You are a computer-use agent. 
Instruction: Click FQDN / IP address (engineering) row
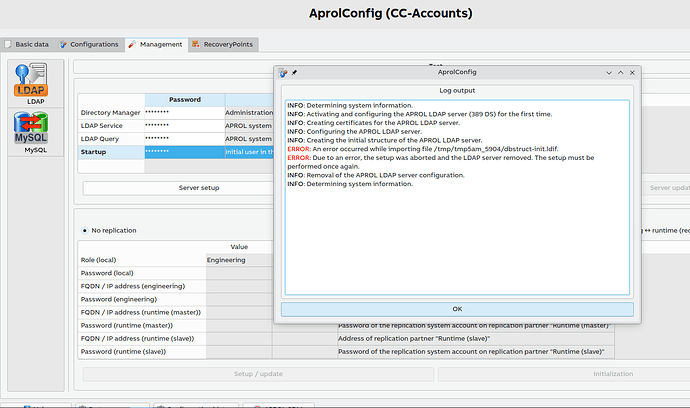click(x=142, y=287)
